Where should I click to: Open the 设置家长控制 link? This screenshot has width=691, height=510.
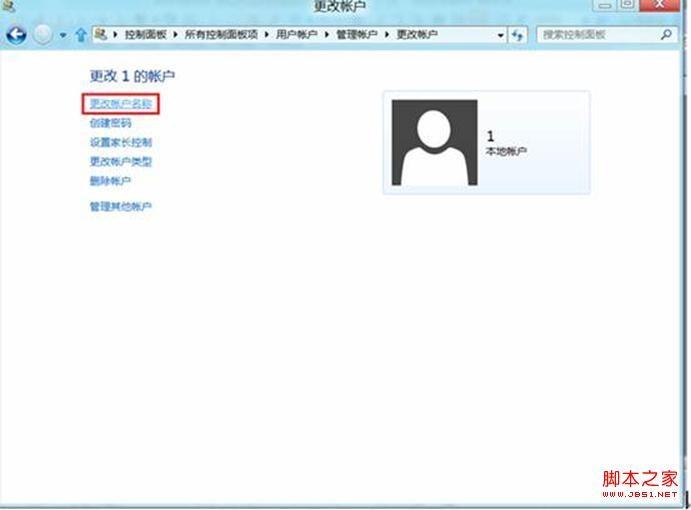(121, 142)
